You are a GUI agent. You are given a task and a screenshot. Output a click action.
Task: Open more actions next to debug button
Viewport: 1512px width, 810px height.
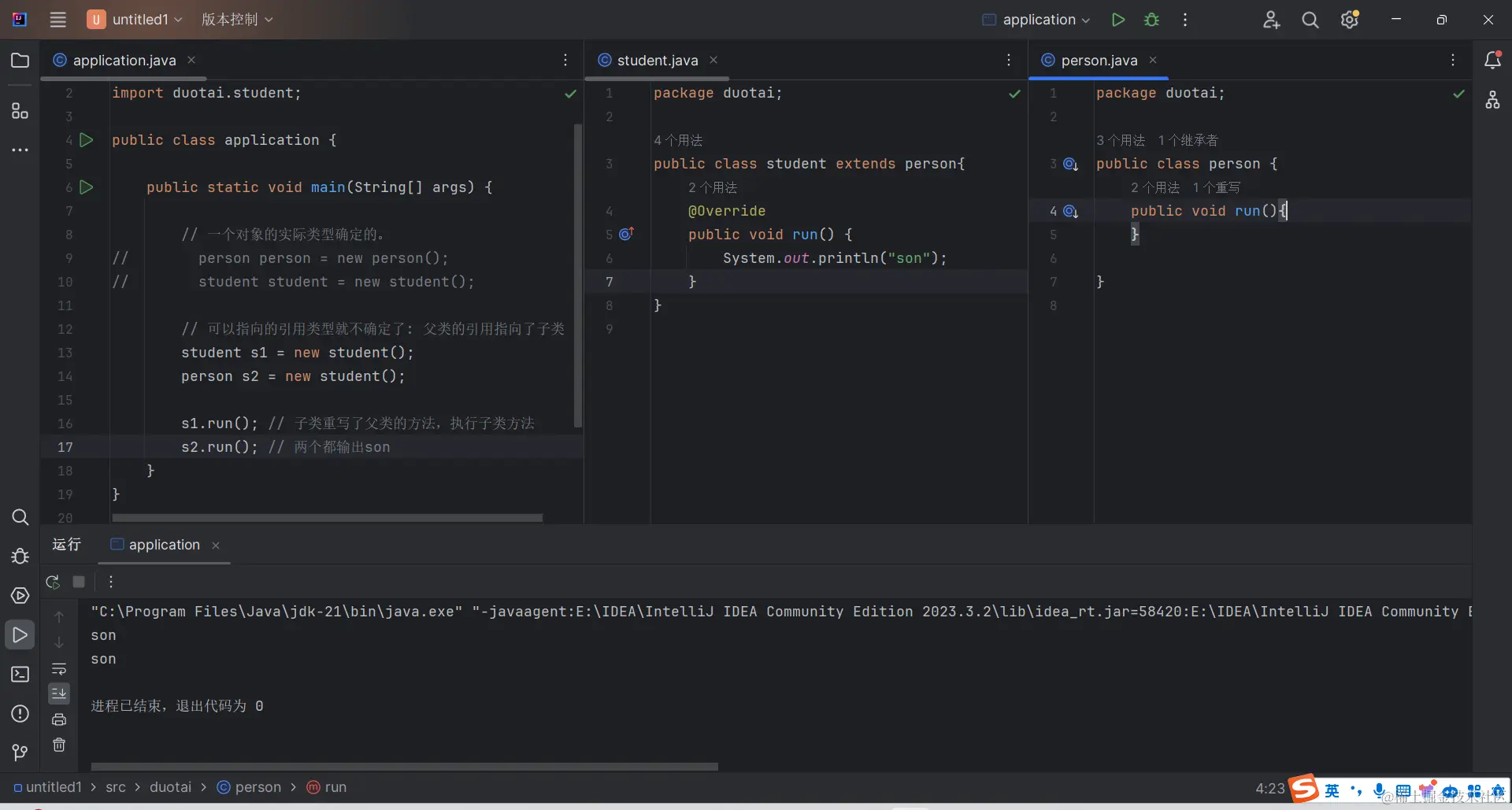(x=1185, y=20)
